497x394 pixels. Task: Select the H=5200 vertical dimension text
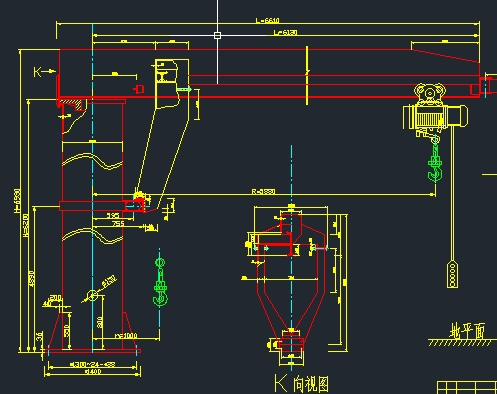(x=26, y=226)
